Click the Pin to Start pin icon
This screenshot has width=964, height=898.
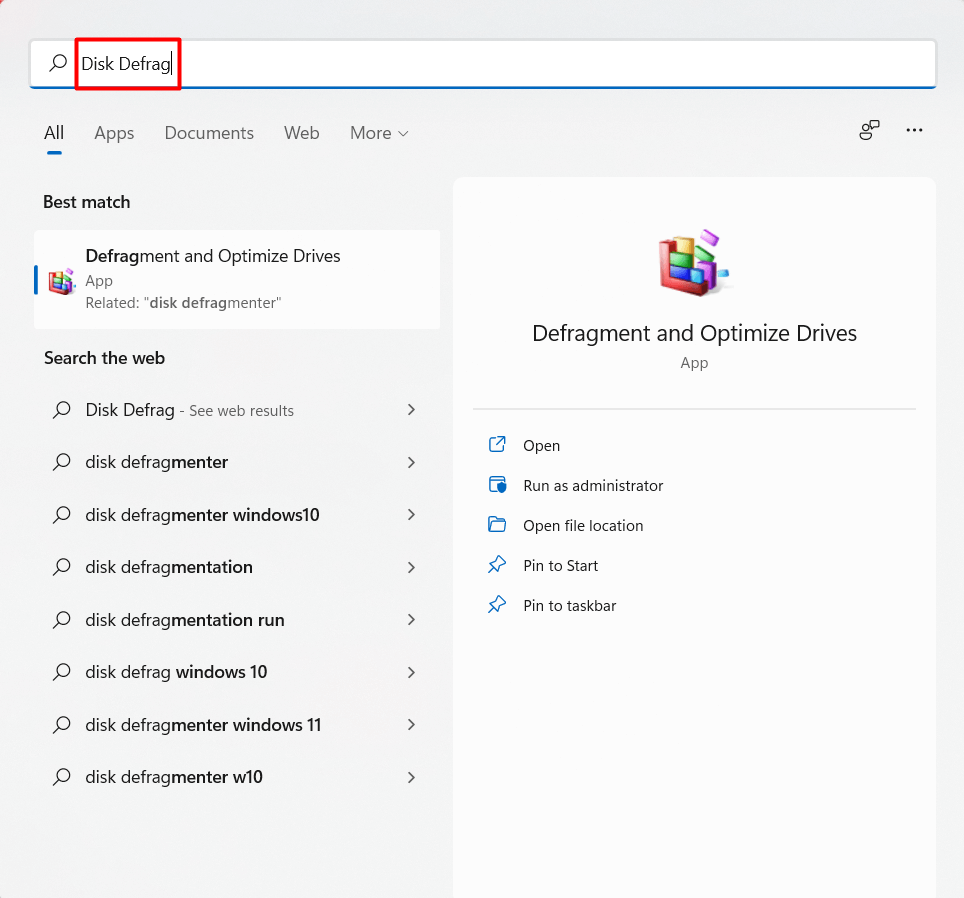497,565
